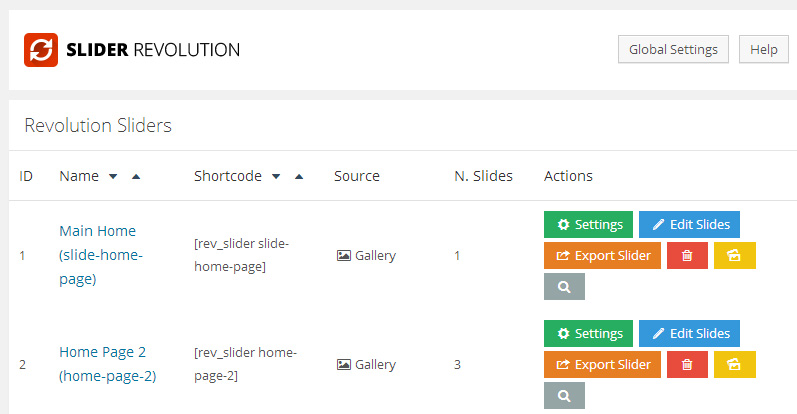Screen dimensions: 797x414
Task: Sort Shortcode column descending arrow
Action: (276, 176)
